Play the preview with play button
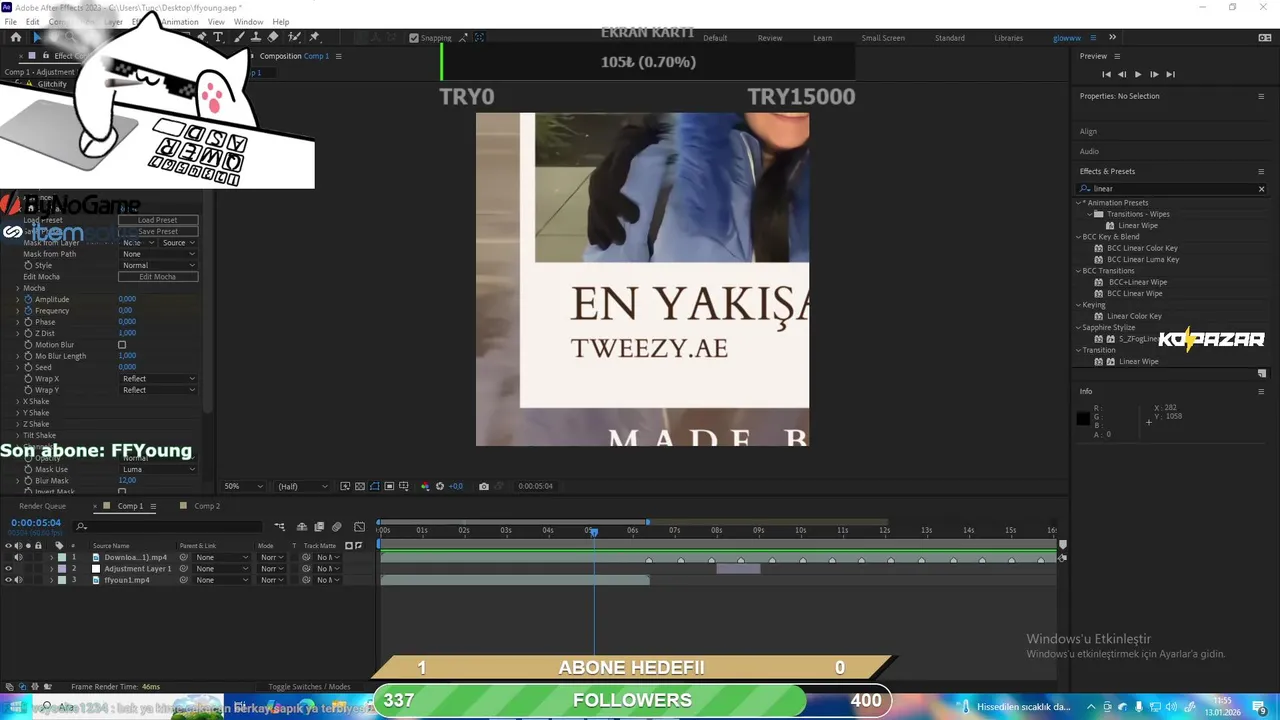Screen dimensions: 1280x720 (x=1138, y=74)
